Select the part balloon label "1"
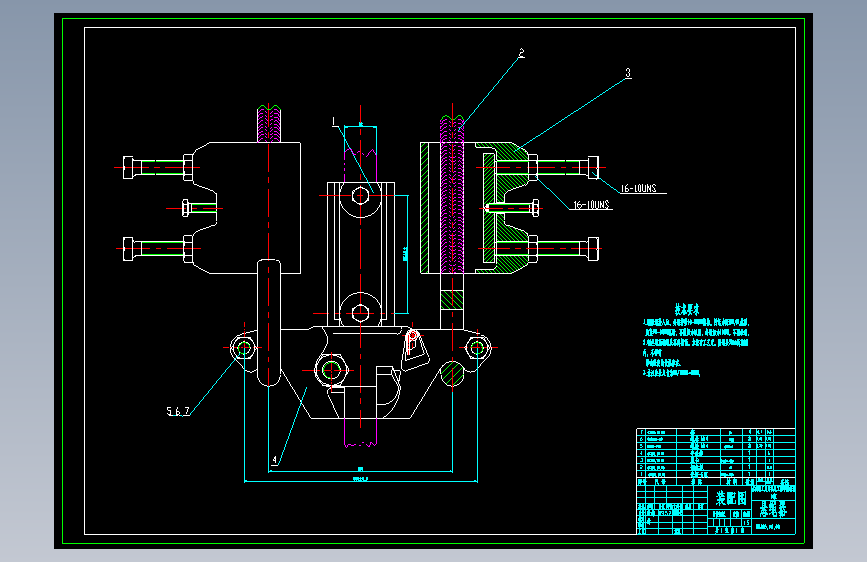Image resolution: width=867 pixels, height=562 pixels. coord(334,122)
